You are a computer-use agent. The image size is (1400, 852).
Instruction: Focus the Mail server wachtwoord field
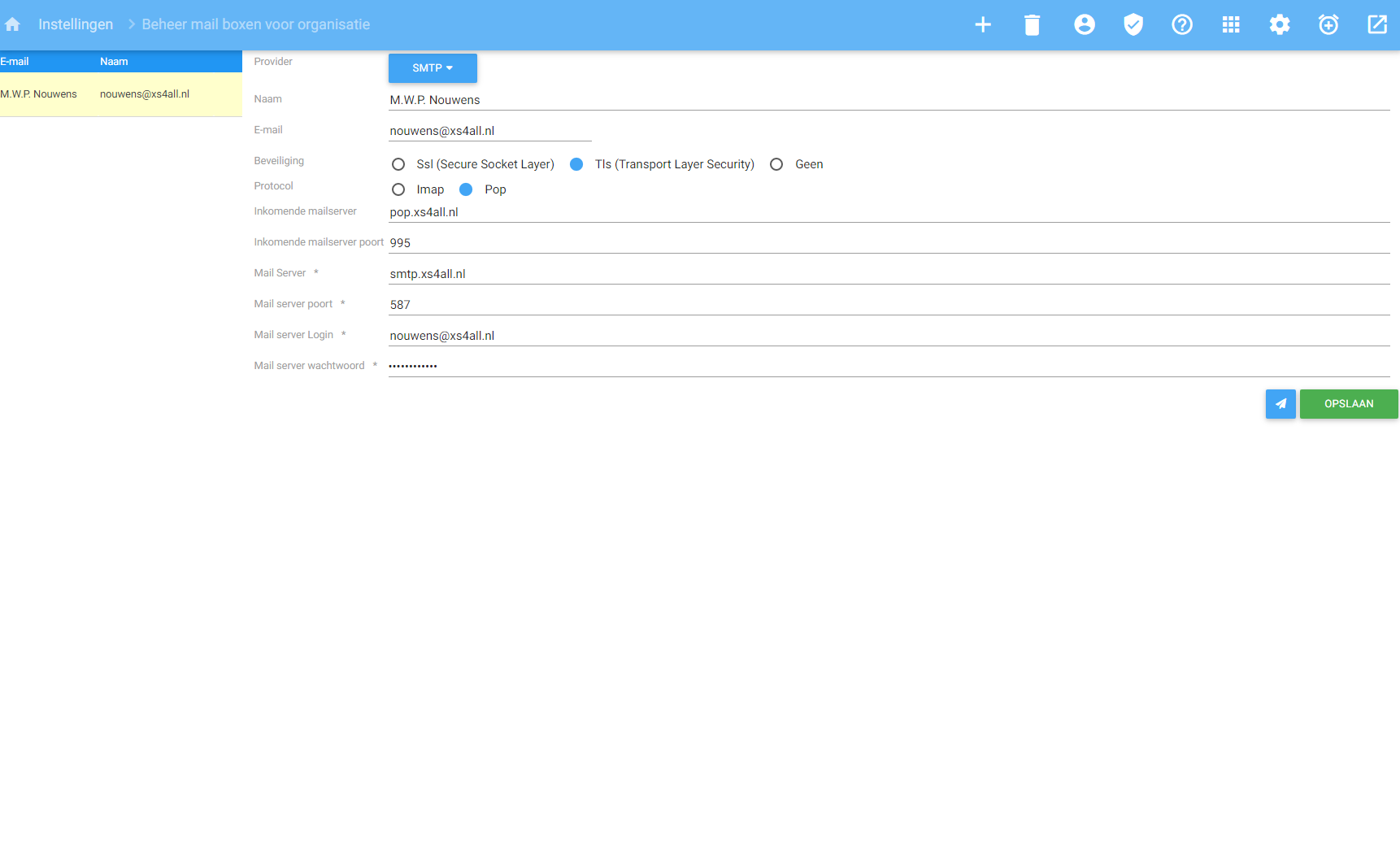point(889,367)
